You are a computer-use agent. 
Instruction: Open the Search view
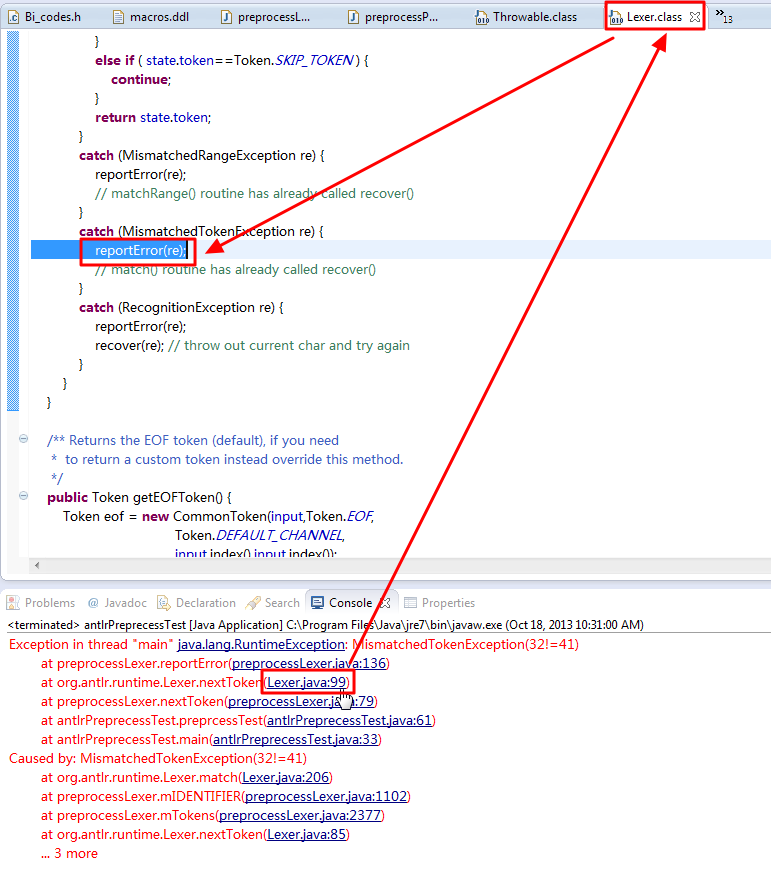click(273, 603)
